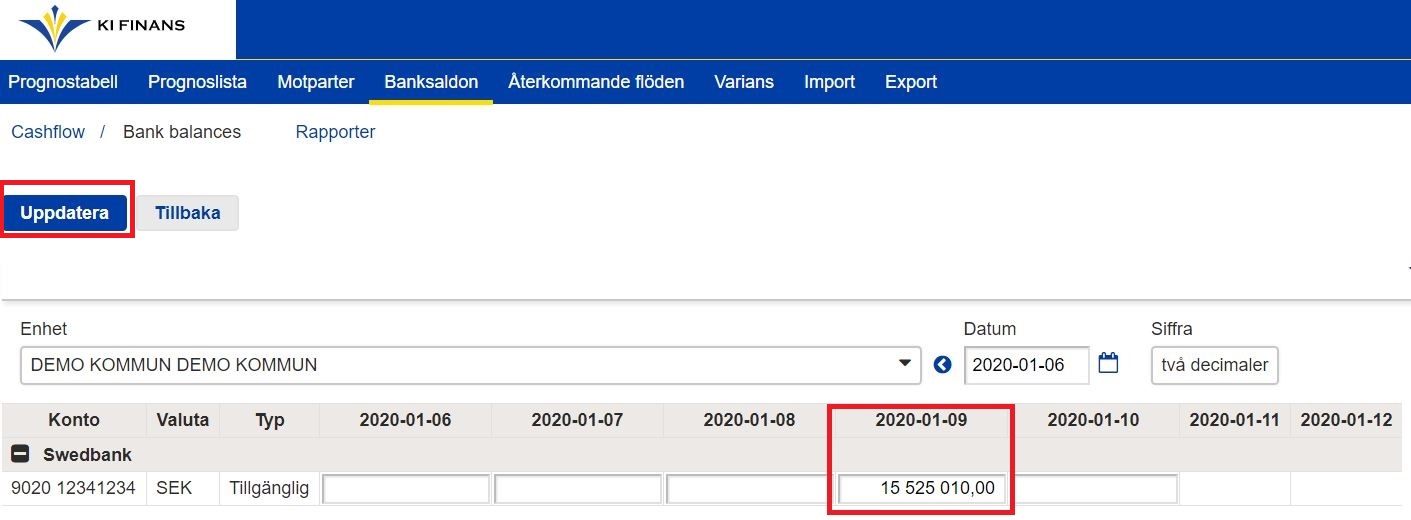Open the Prognostabell tab
1411x520 pixels.
pos(63,82)
